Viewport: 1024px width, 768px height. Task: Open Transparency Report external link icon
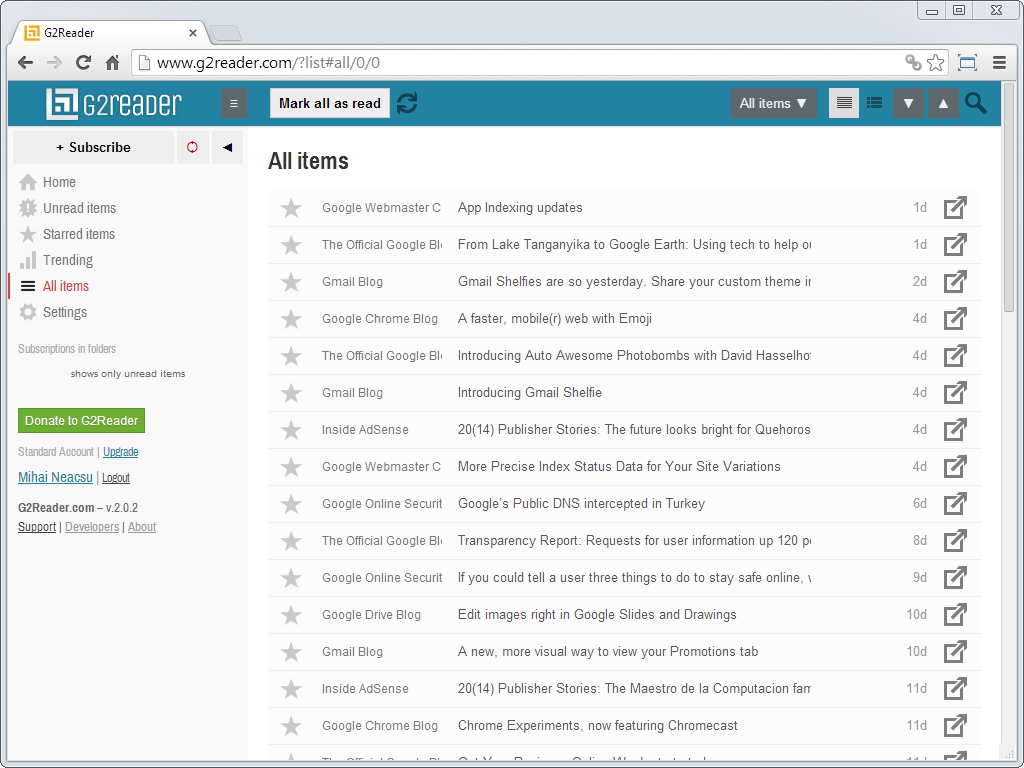[x=955, y=541]
